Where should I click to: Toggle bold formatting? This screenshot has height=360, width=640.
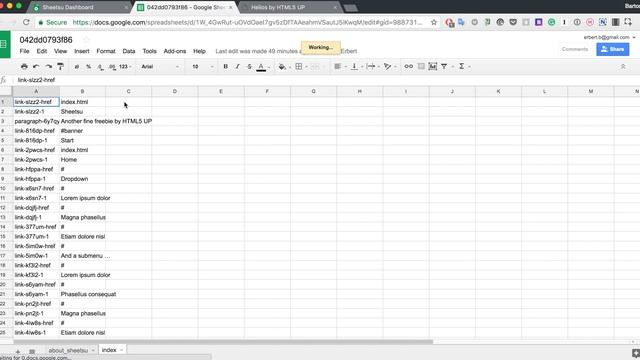225,67
